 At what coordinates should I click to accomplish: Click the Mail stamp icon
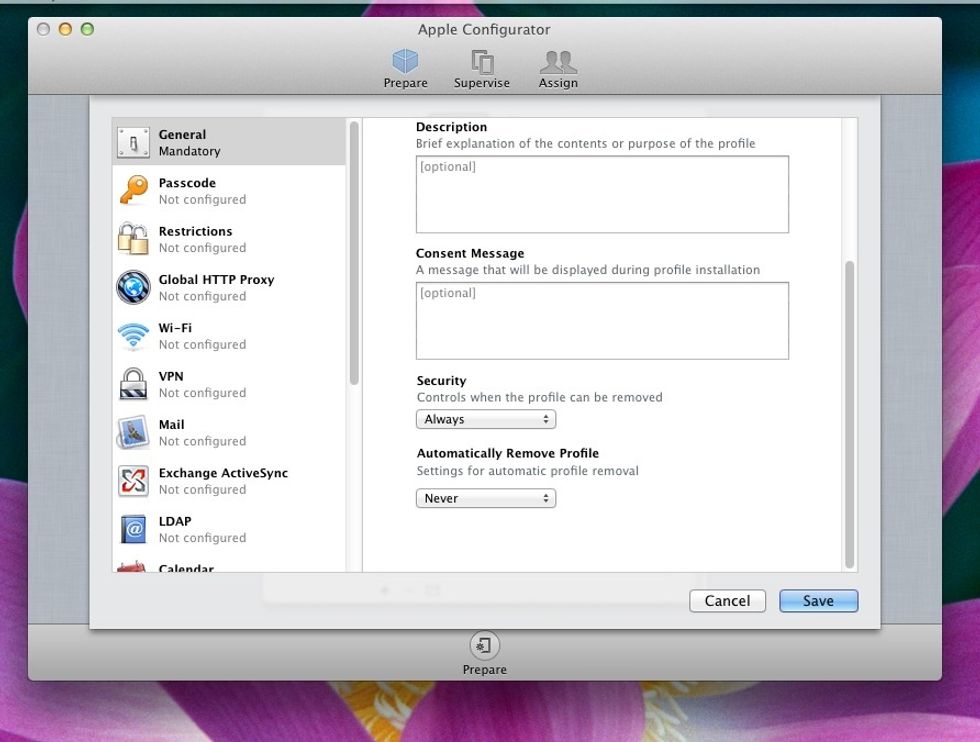point(133,432)
